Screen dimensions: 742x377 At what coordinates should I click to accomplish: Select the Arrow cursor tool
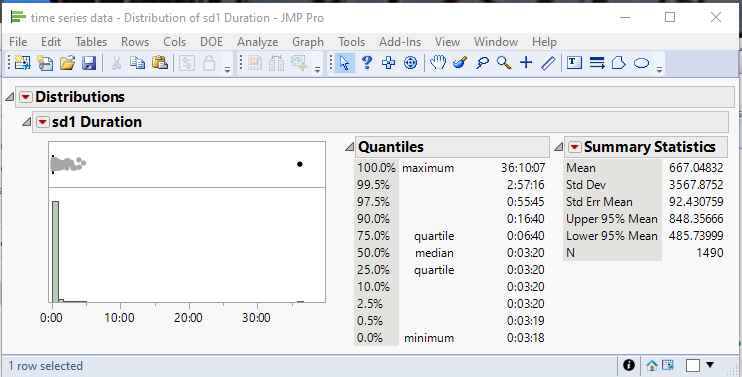click(344, 63)
